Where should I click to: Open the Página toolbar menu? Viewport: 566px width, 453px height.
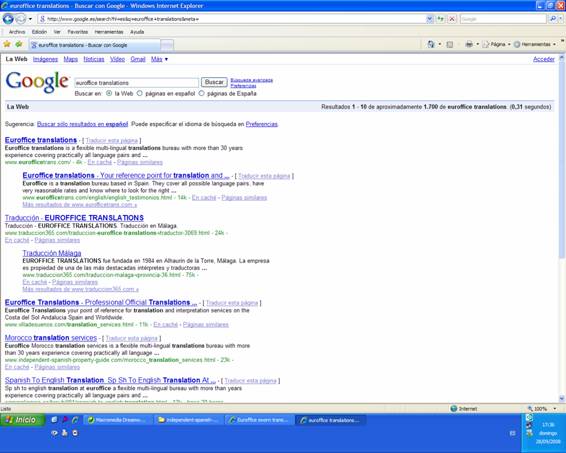tap(497, 44)
